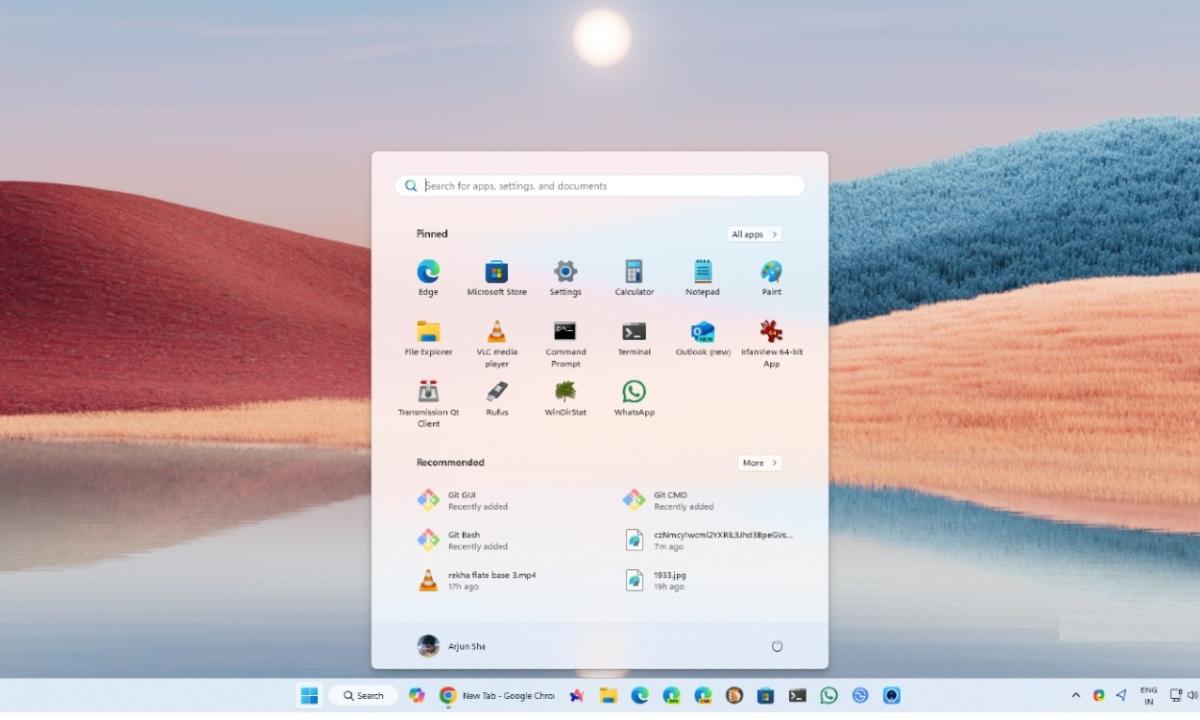Show More recommended items
The width and height of the screenshot is (1200, 720).
click(x=759, y=462)
